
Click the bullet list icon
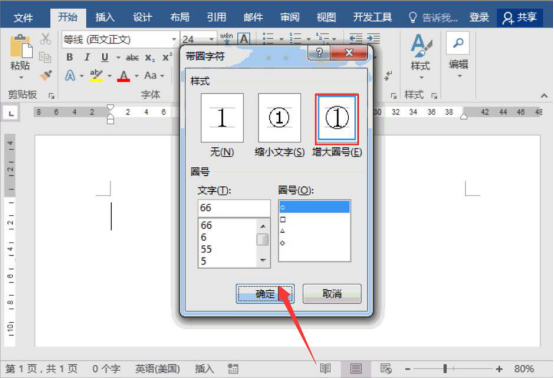coord(268,38)
